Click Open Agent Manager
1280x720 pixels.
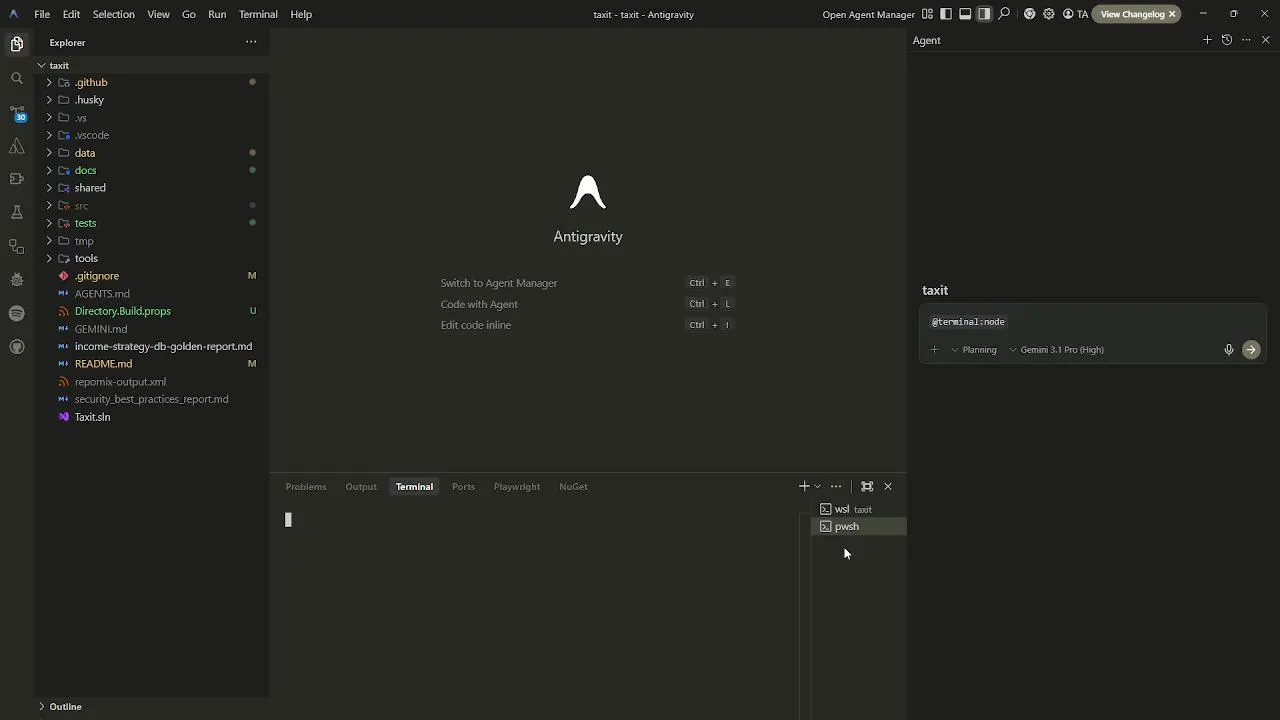pyautogui.click(x=868, y=14)
